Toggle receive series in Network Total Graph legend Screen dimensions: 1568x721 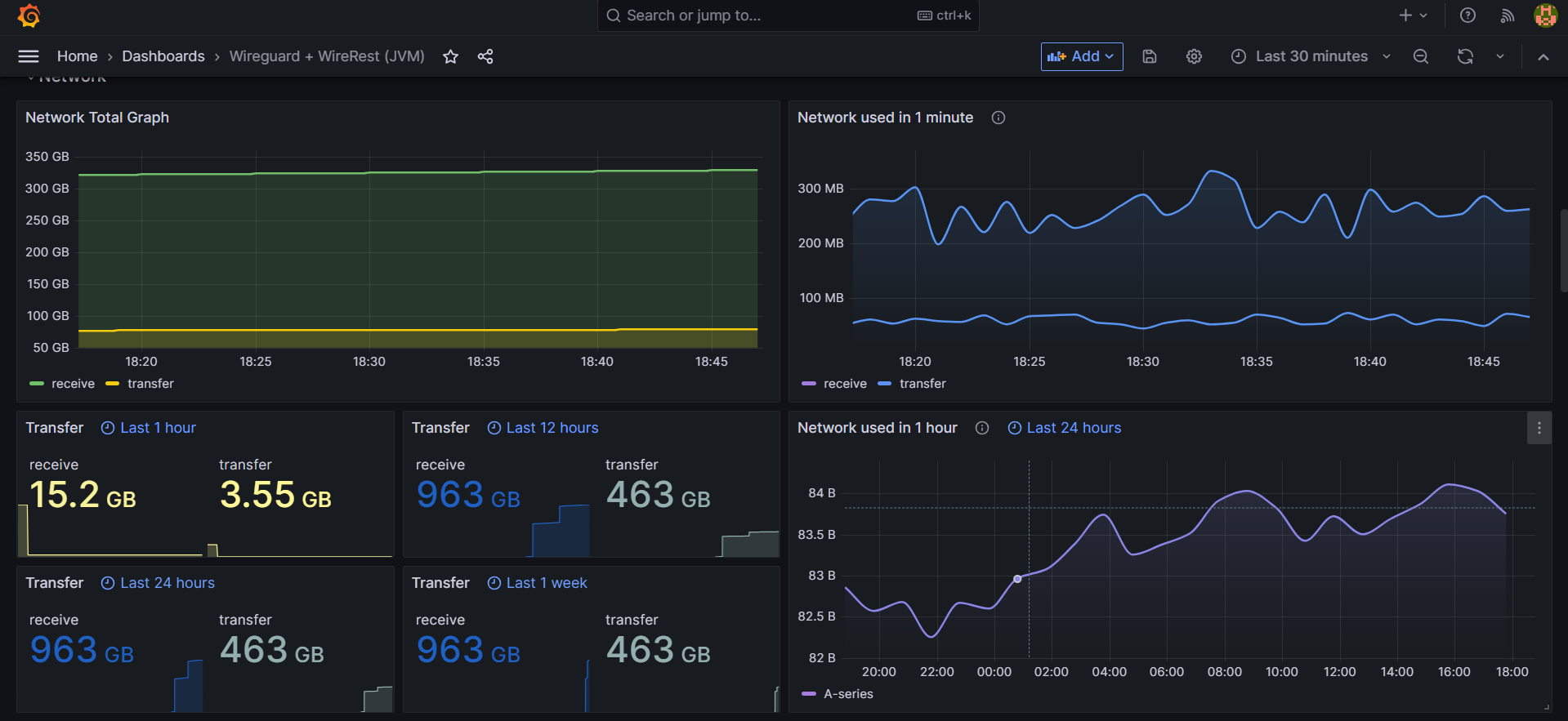[x=73, y=384]
